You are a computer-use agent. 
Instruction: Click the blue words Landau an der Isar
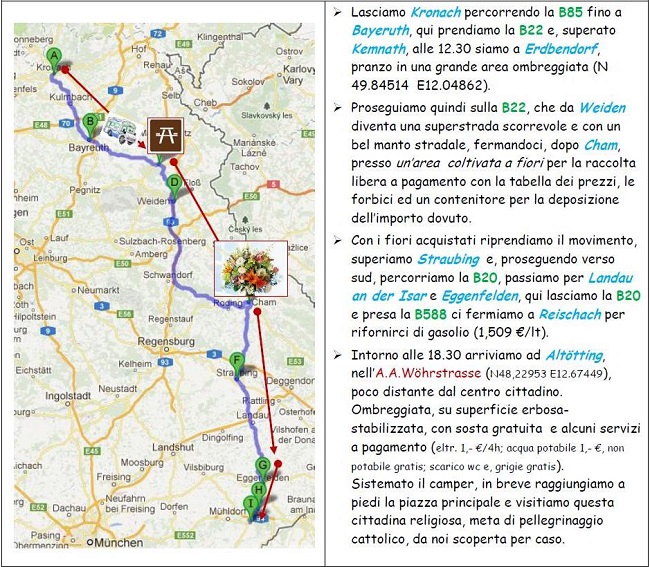pyautogui.click(x=492, y=287)
